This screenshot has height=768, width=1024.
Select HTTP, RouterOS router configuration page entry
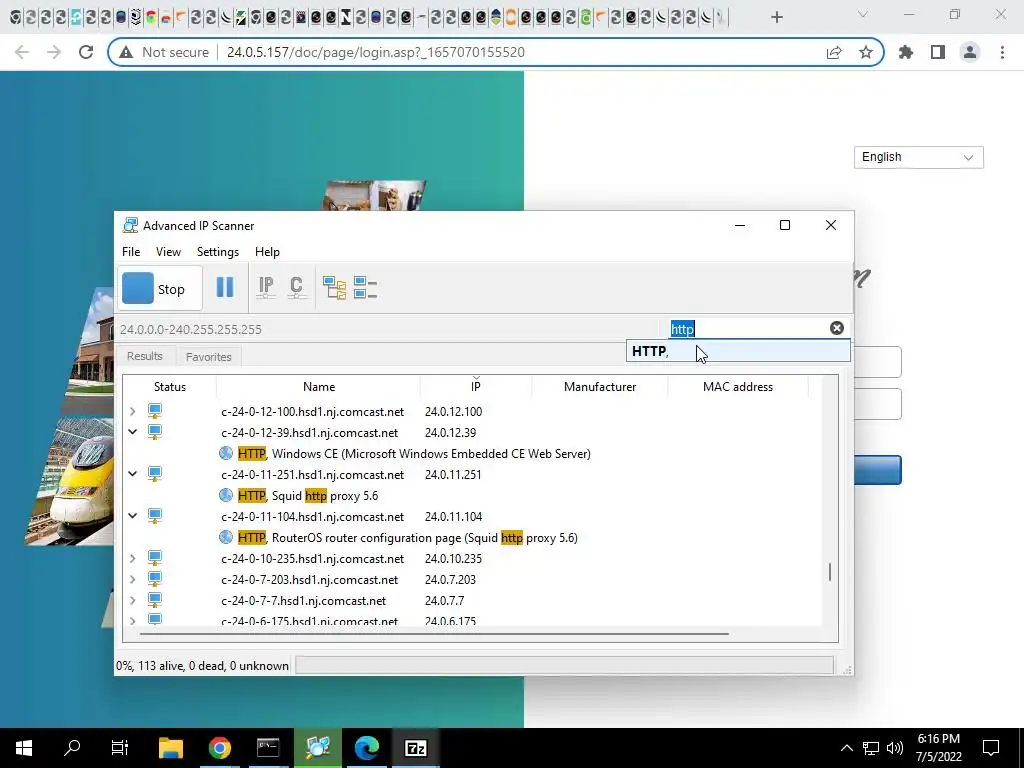point(408,537)
